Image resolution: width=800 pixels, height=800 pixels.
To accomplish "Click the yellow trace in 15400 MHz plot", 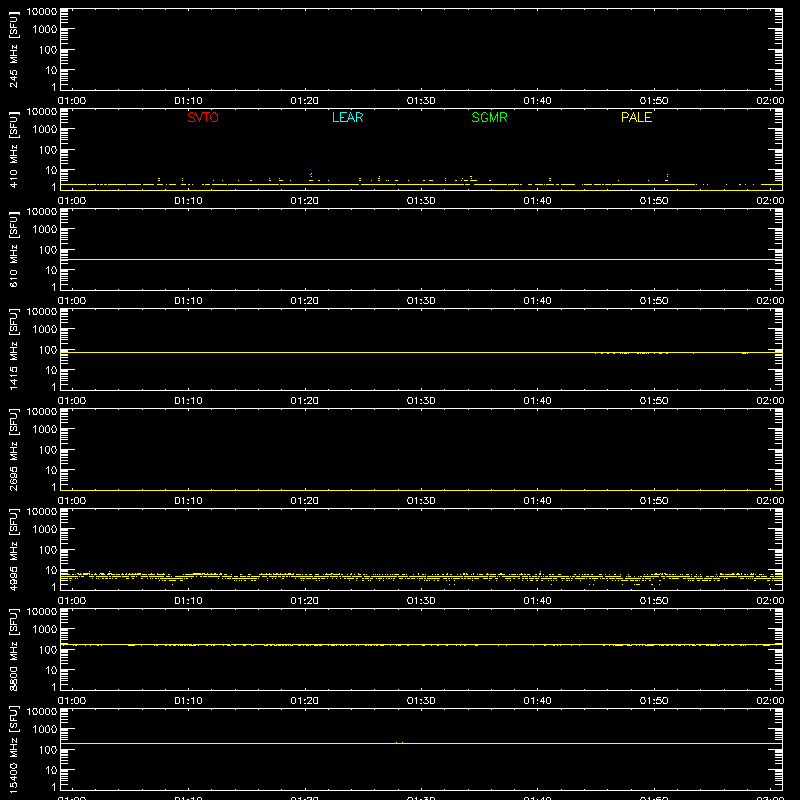I will click(421, 743).
